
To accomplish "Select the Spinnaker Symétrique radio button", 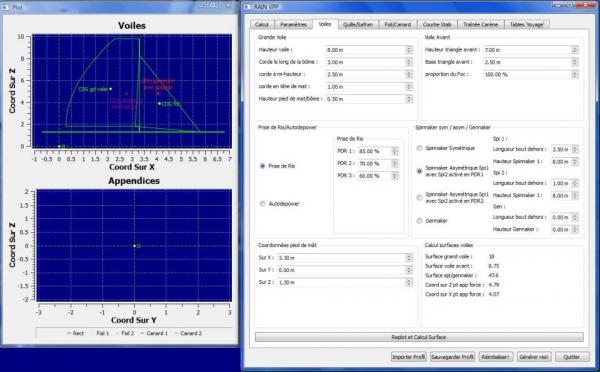I will [x=419, y=148].
